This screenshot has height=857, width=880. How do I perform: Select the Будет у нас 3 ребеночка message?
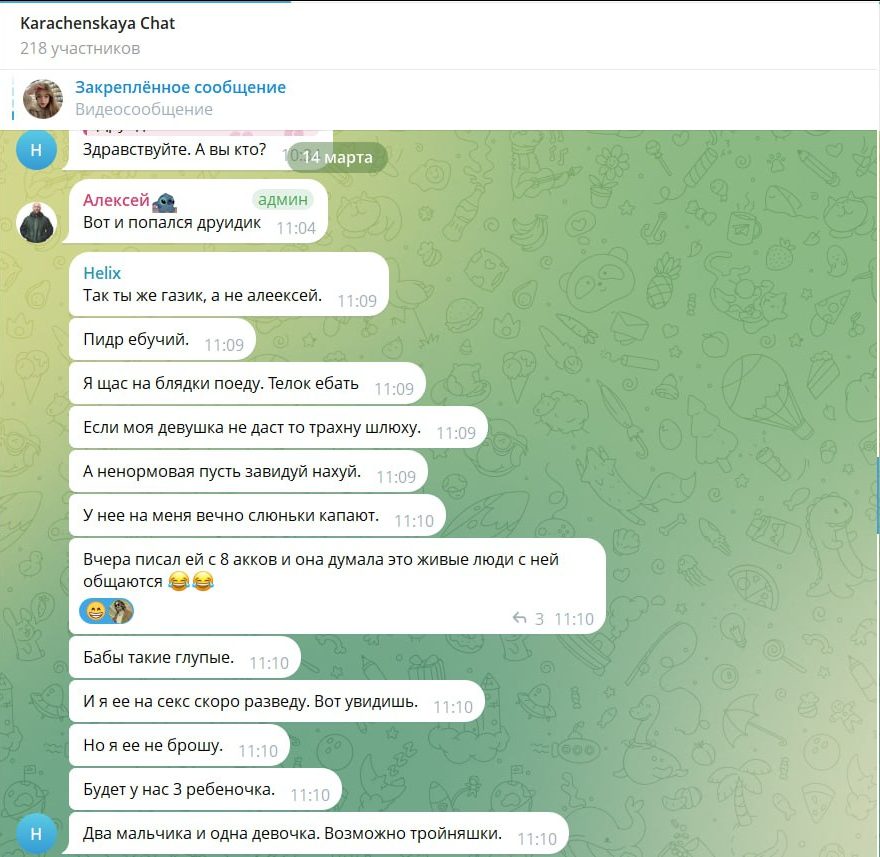tap(205, 790)
